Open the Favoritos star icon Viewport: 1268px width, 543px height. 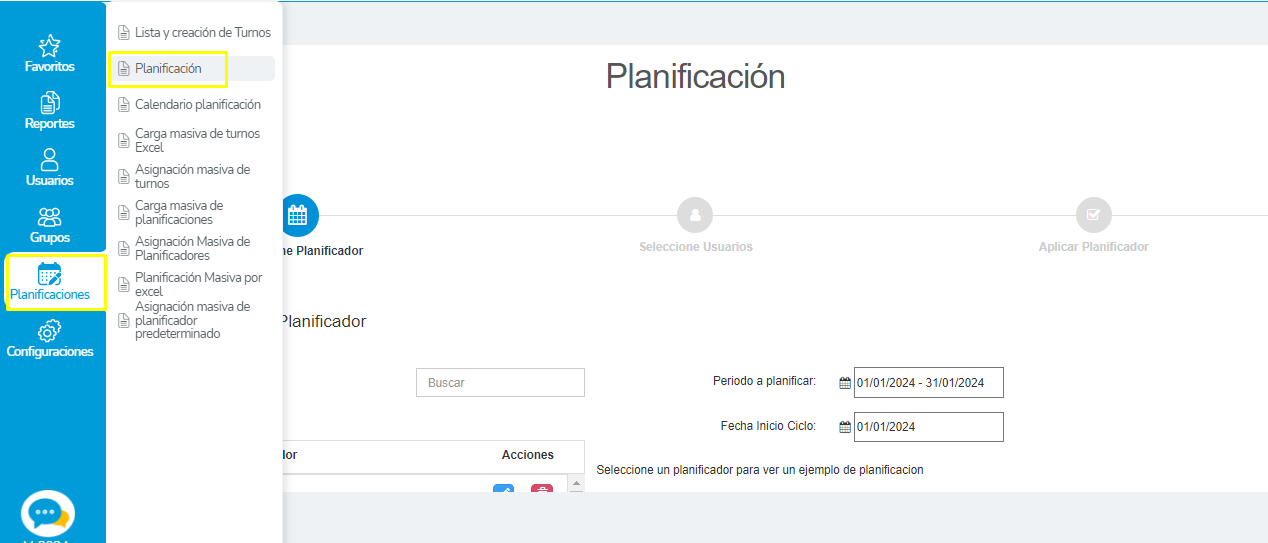point(49,46)
